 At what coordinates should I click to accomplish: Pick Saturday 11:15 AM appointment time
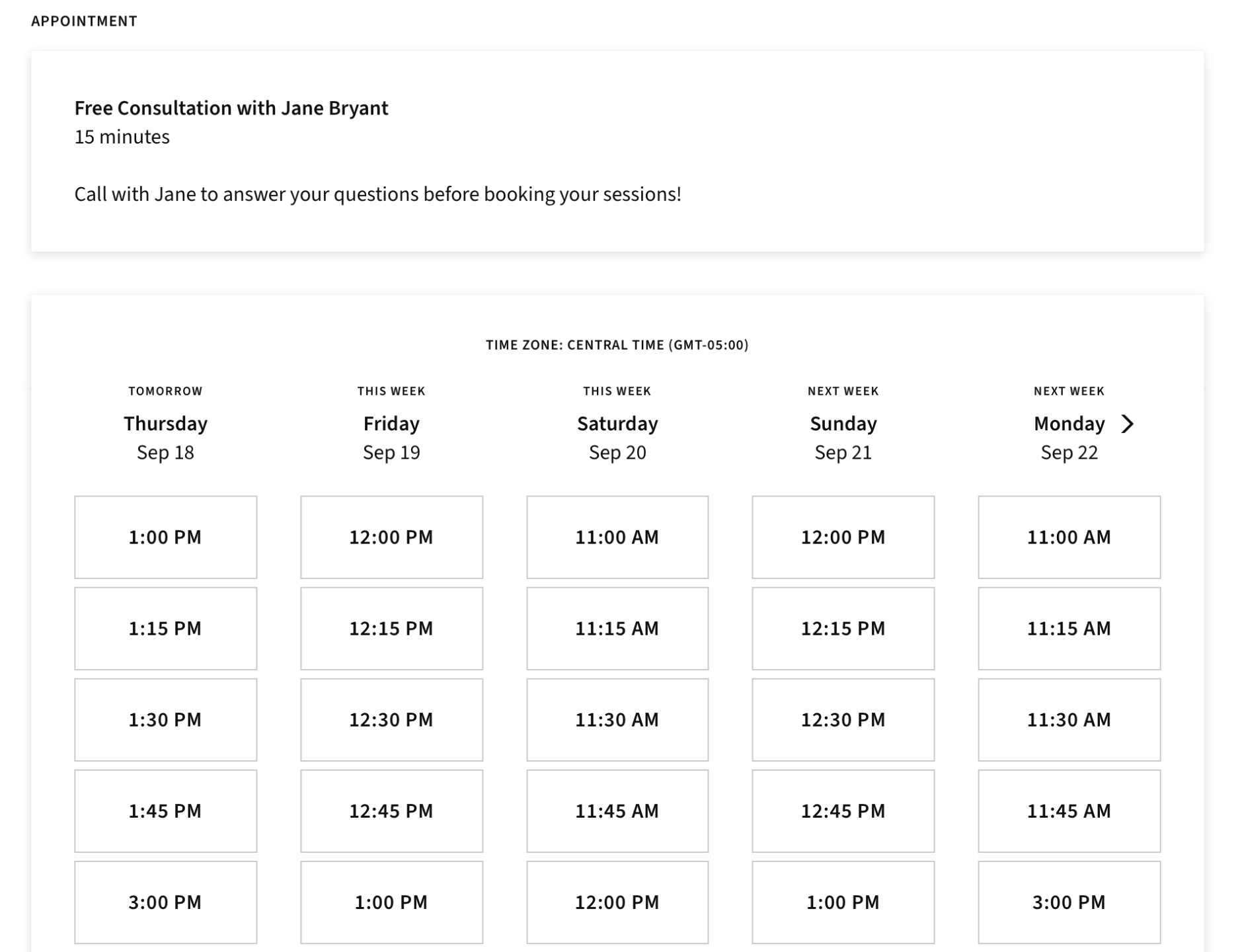click(617, 628)
